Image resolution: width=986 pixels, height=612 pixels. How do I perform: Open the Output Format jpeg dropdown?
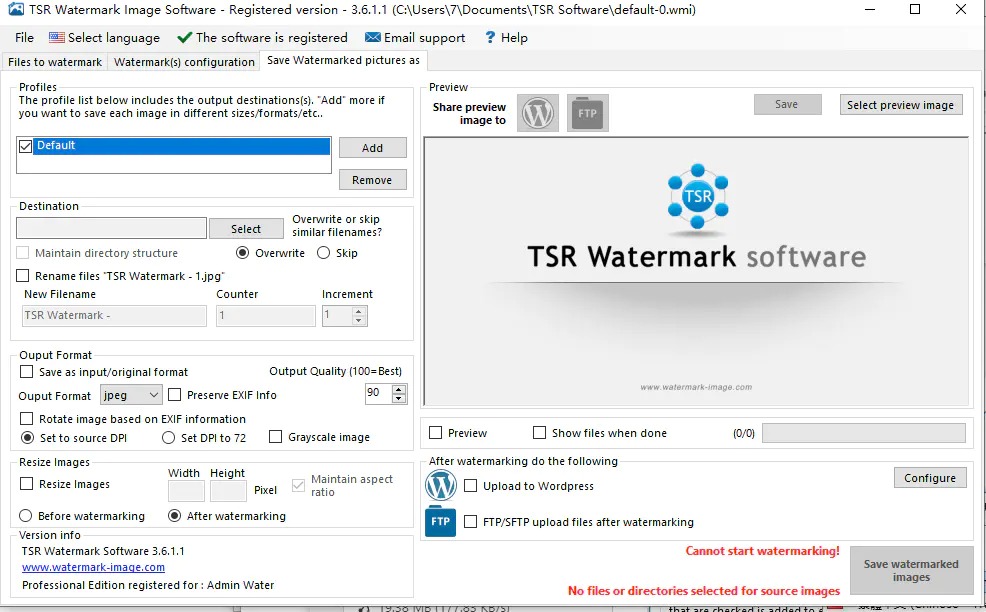pyautogui.click(x=131, y=395)
